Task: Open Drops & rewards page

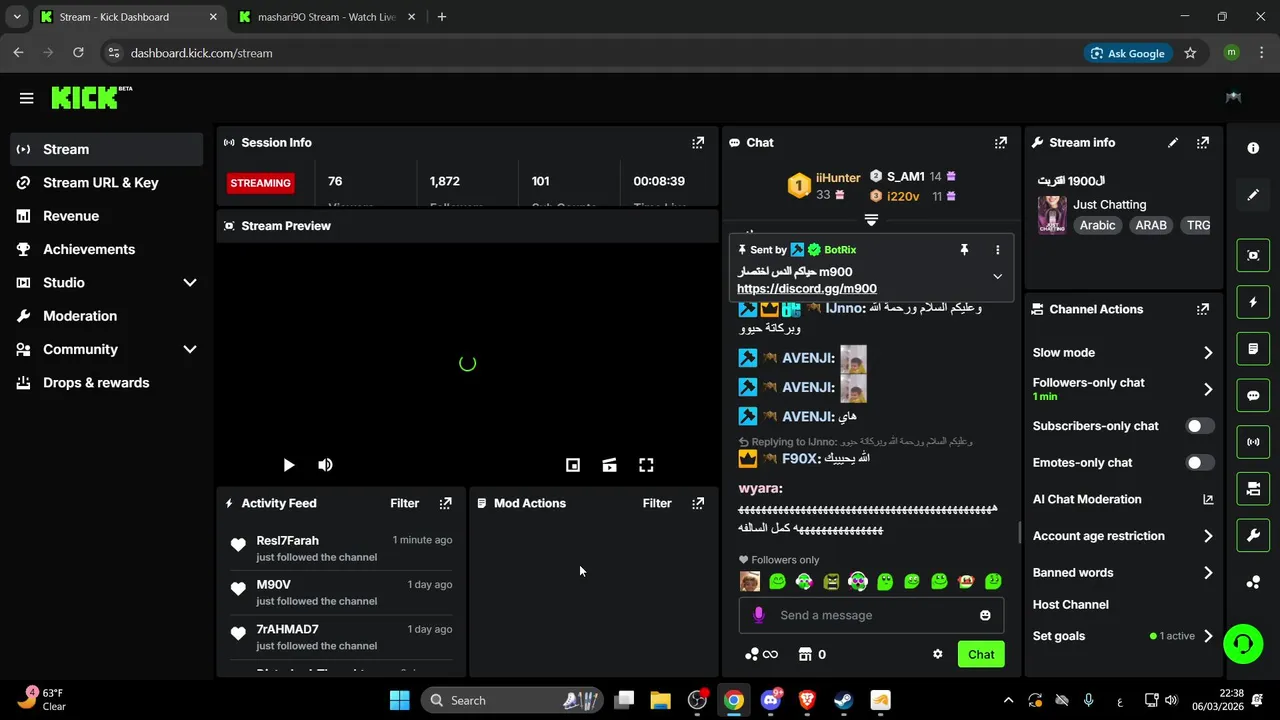Action: (106, 383)
